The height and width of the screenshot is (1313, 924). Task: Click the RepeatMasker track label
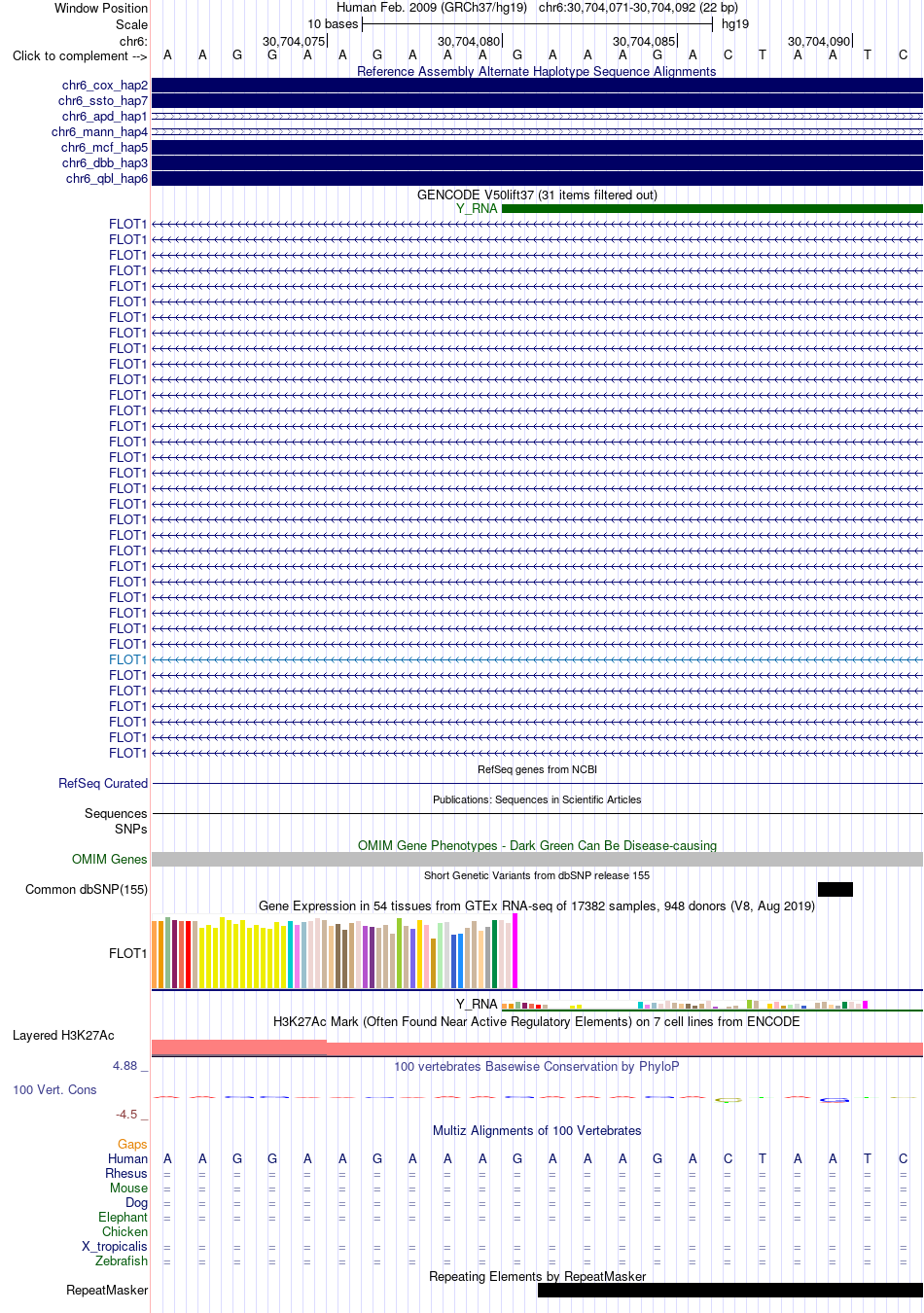tap(107, 1290)
